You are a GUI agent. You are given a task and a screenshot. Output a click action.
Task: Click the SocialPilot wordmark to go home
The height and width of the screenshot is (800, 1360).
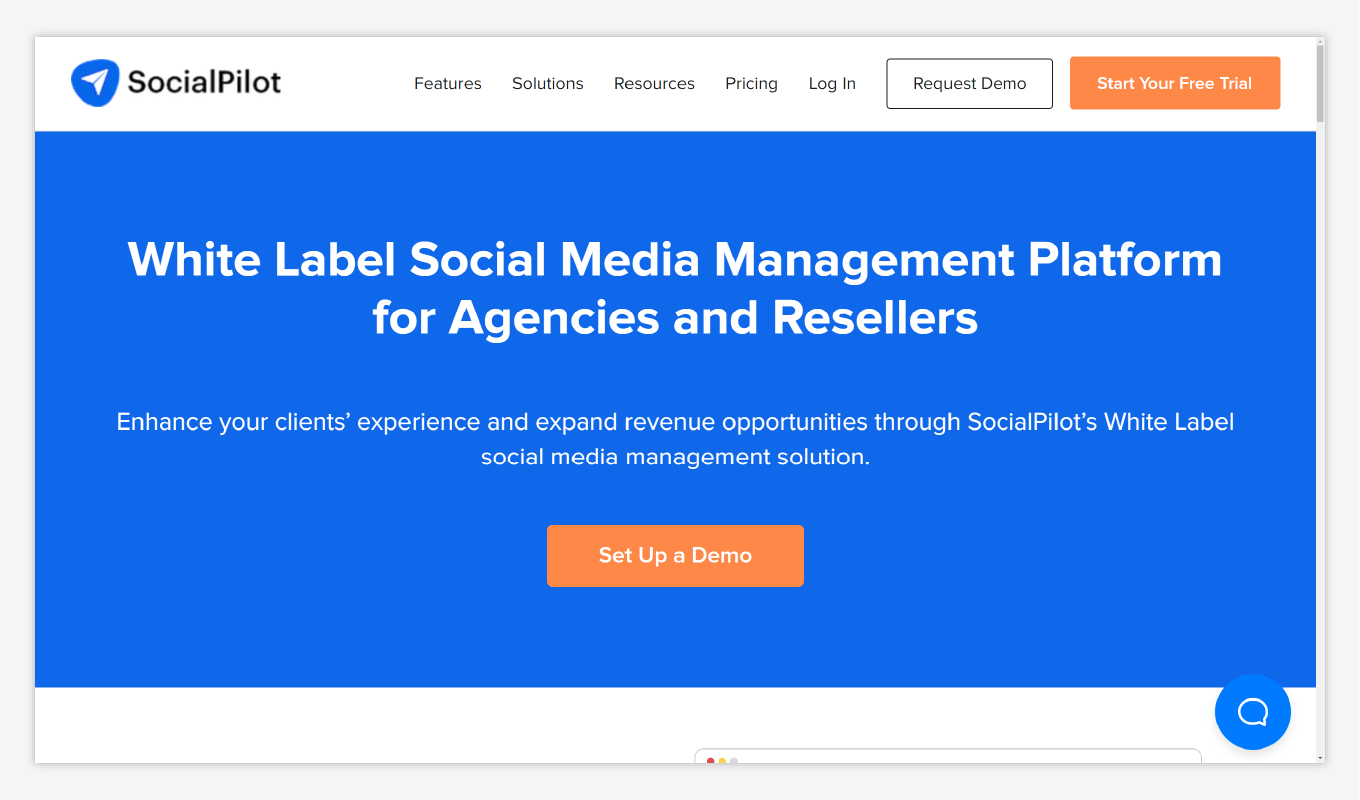[x=204, y=82]
